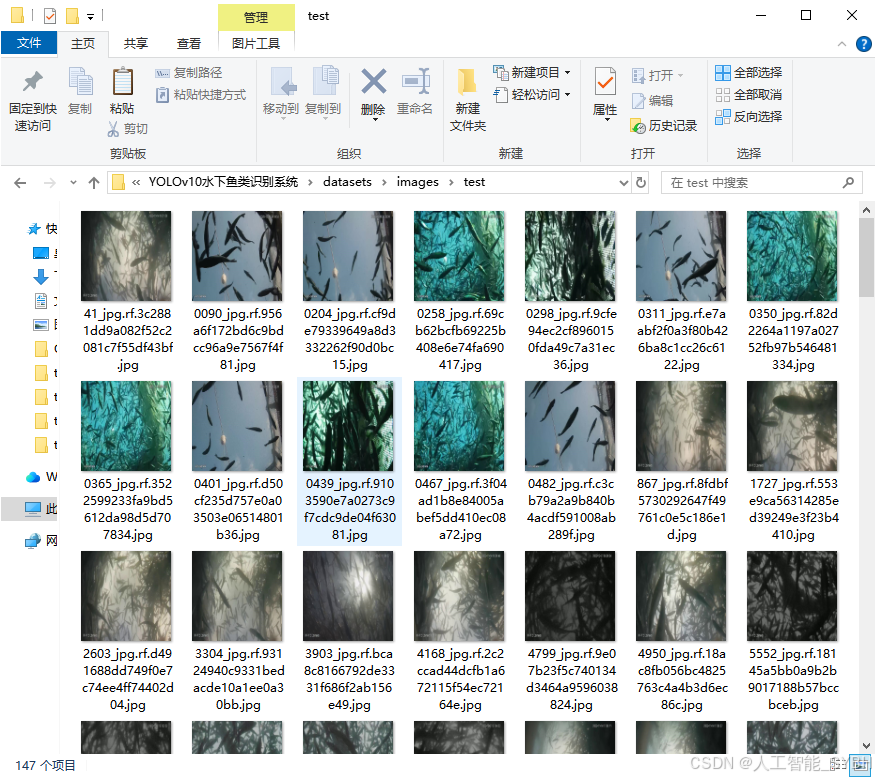Open Properties (属性) icon
The width and height of the screenshot is (876, 778).
click(x=605, y=82)
